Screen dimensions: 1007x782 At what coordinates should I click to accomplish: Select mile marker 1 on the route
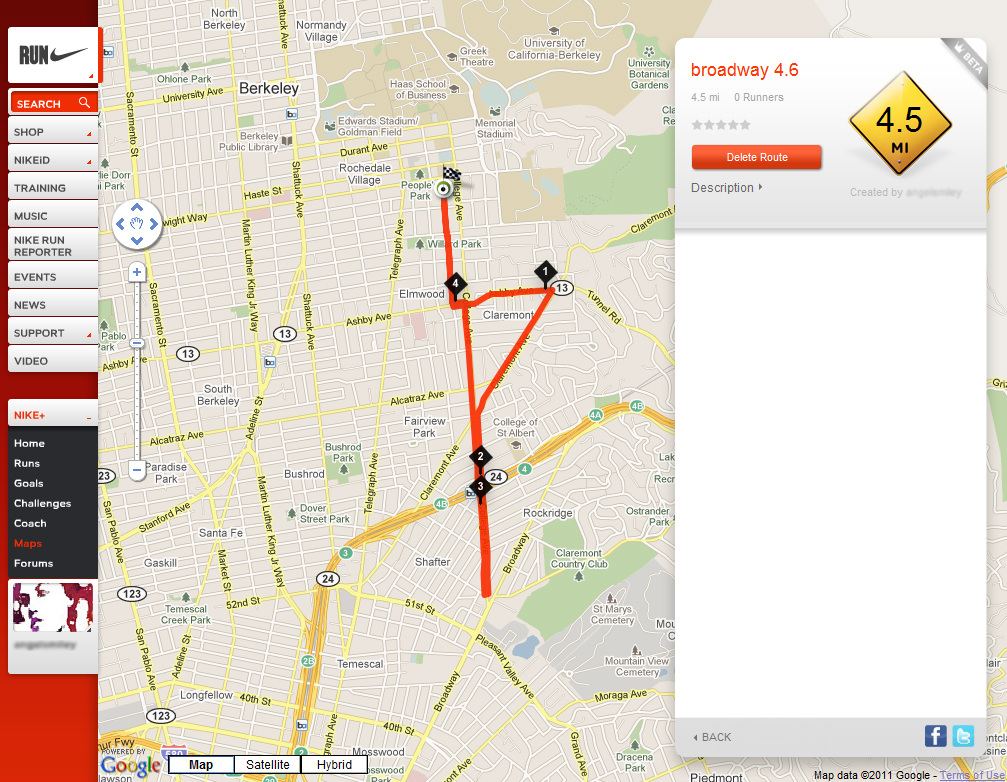[x=545, y=272]
